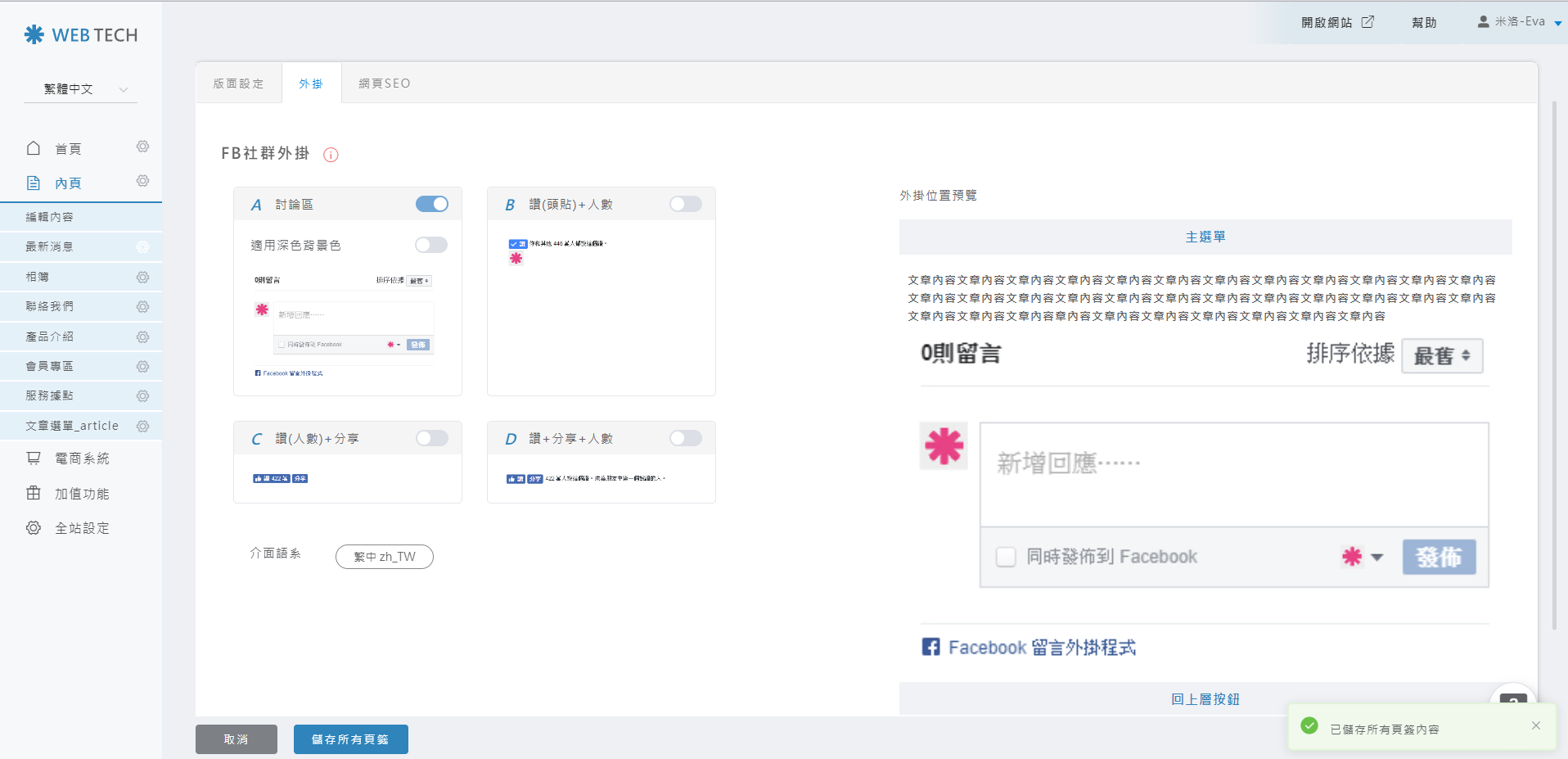Click the 儲存所有頁籤 button

(x=350, y=739)
